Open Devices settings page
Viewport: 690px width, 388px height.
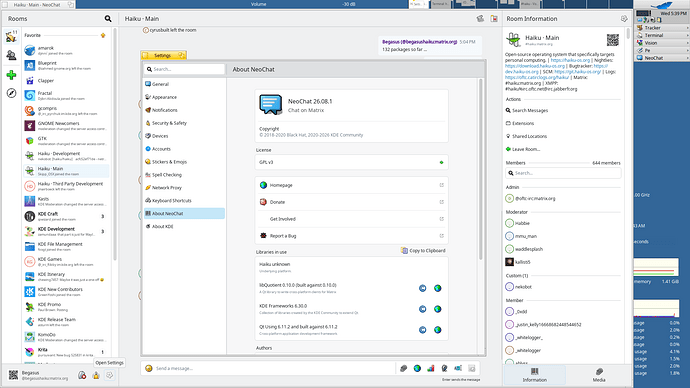click(184, 136)
